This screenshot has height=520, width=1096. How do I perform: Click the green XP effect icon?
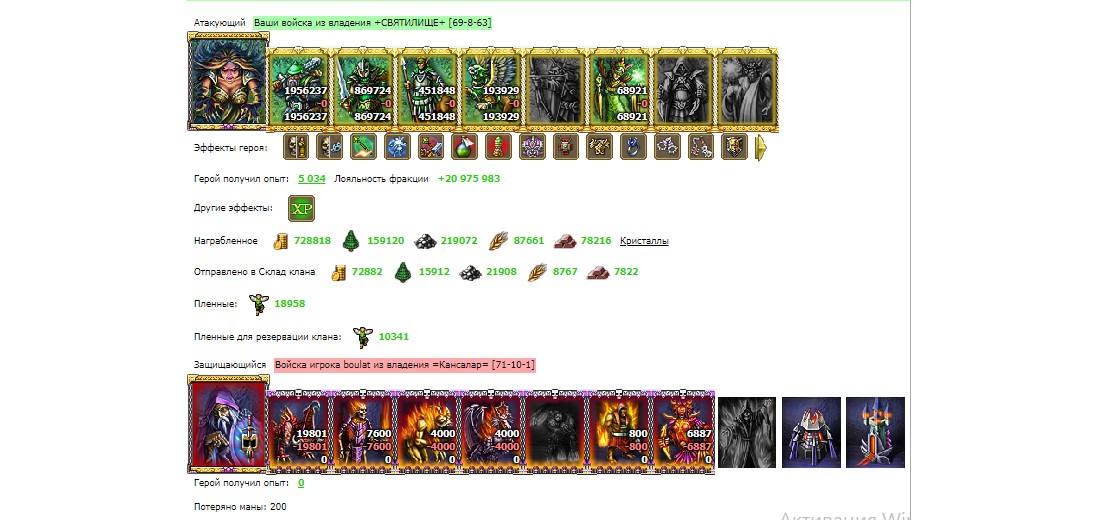tap(301, 208)
